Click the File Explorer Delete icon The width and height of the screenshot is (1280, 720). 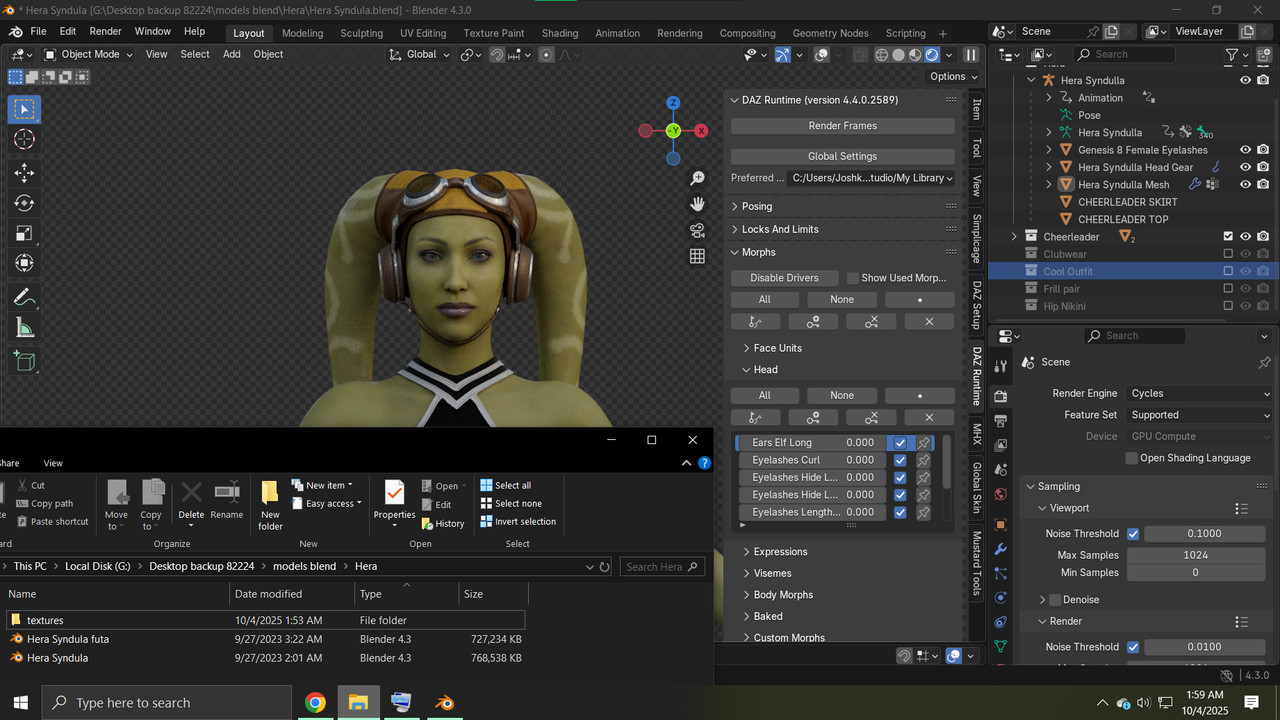point(191,493)
